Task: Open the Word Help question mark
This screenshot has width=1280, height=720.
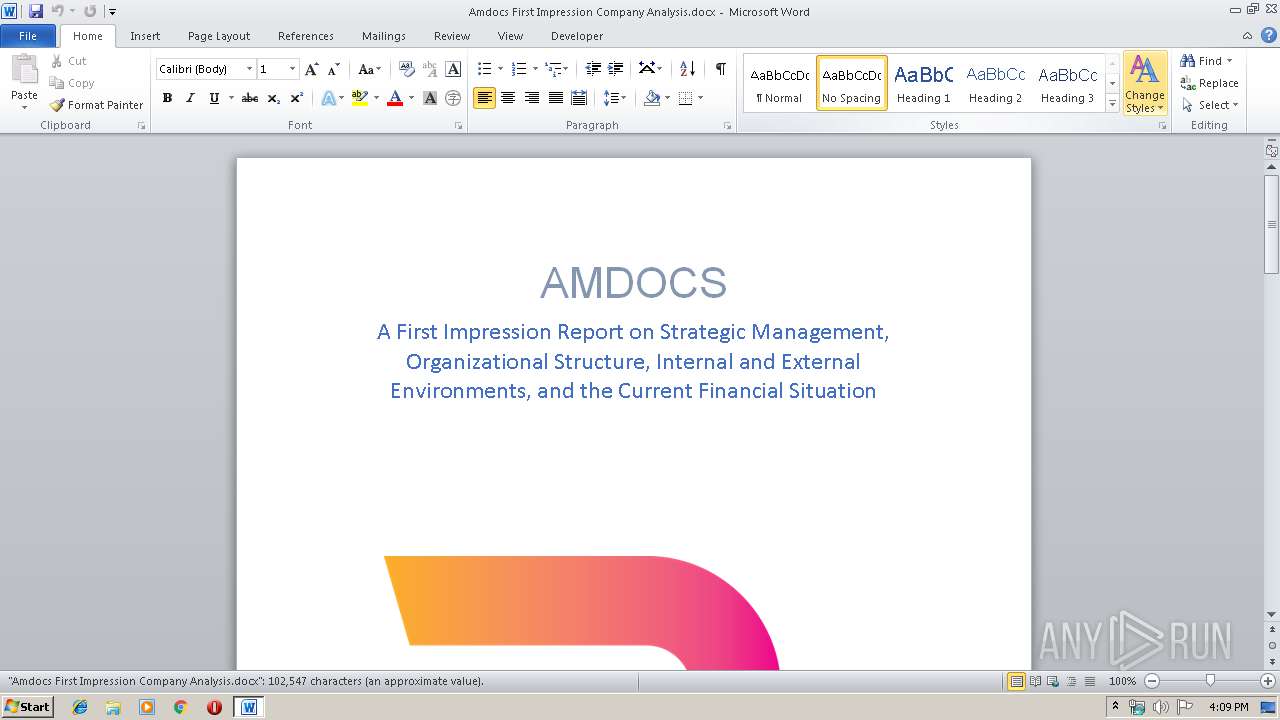Action: click(x=1269, y=35)
